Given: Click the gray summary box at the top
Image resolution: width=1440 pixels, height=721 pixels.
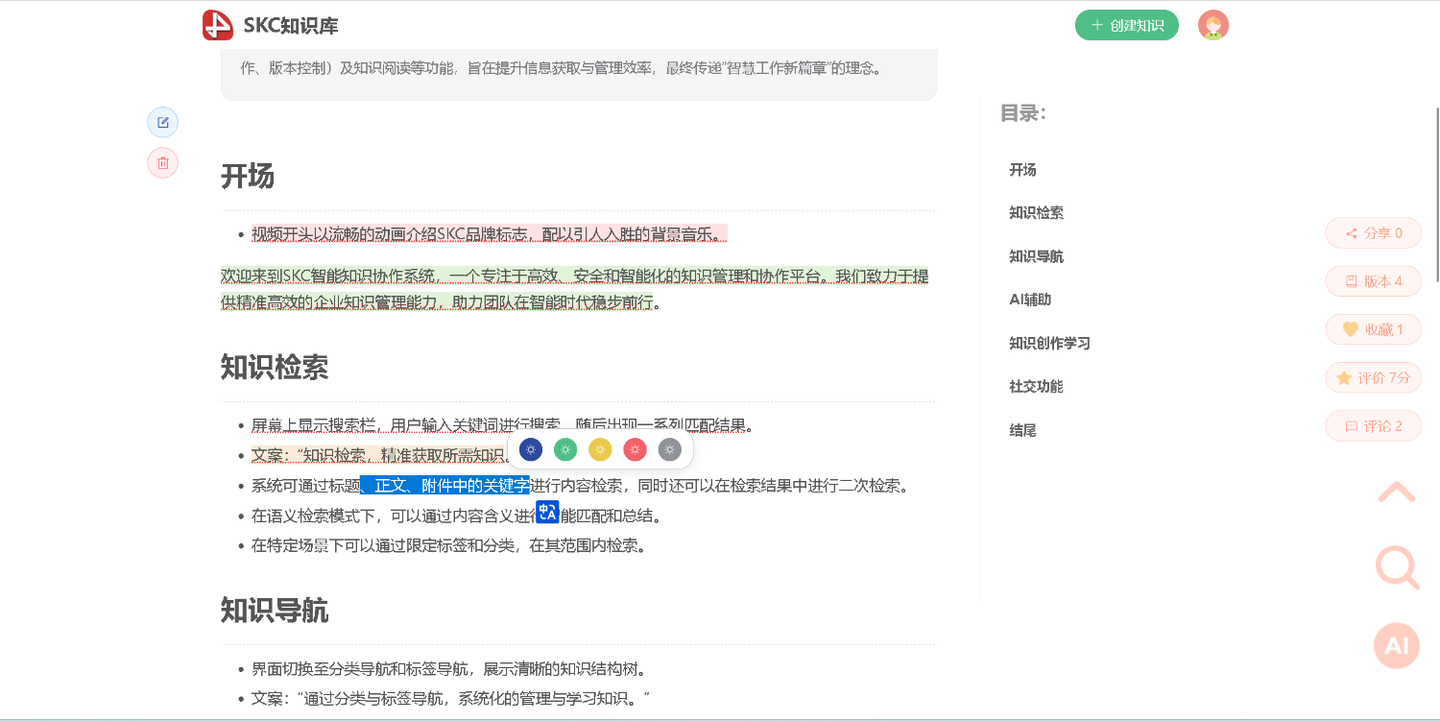Looking at the screenshot, I should coord(579,75).
